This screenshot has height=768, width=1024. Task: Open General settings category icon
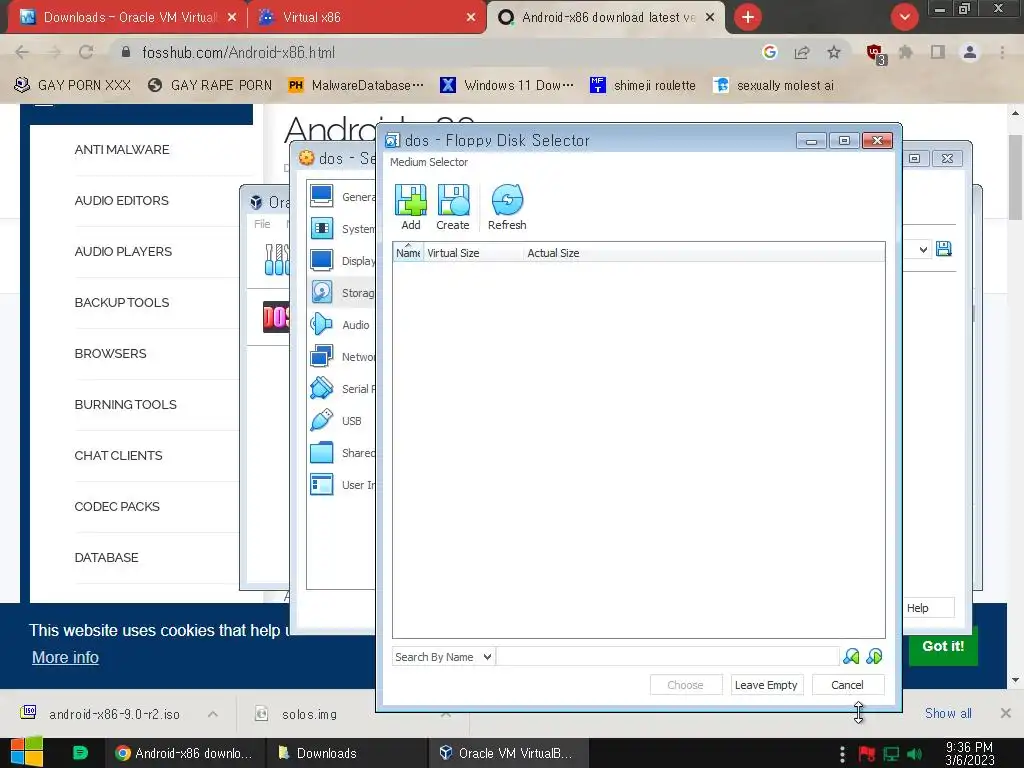pos(321,196)
